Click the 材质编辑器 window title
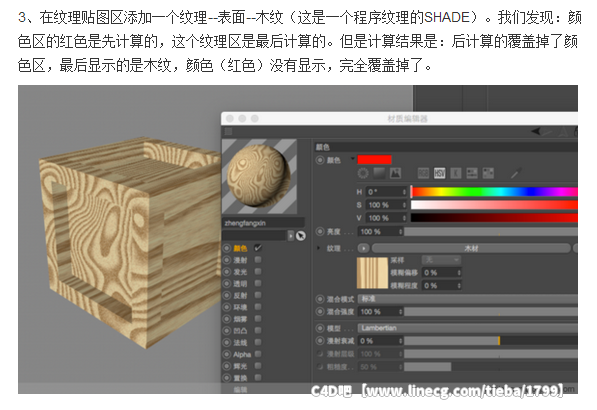597x410 pixels. click(x=407, y=119)
